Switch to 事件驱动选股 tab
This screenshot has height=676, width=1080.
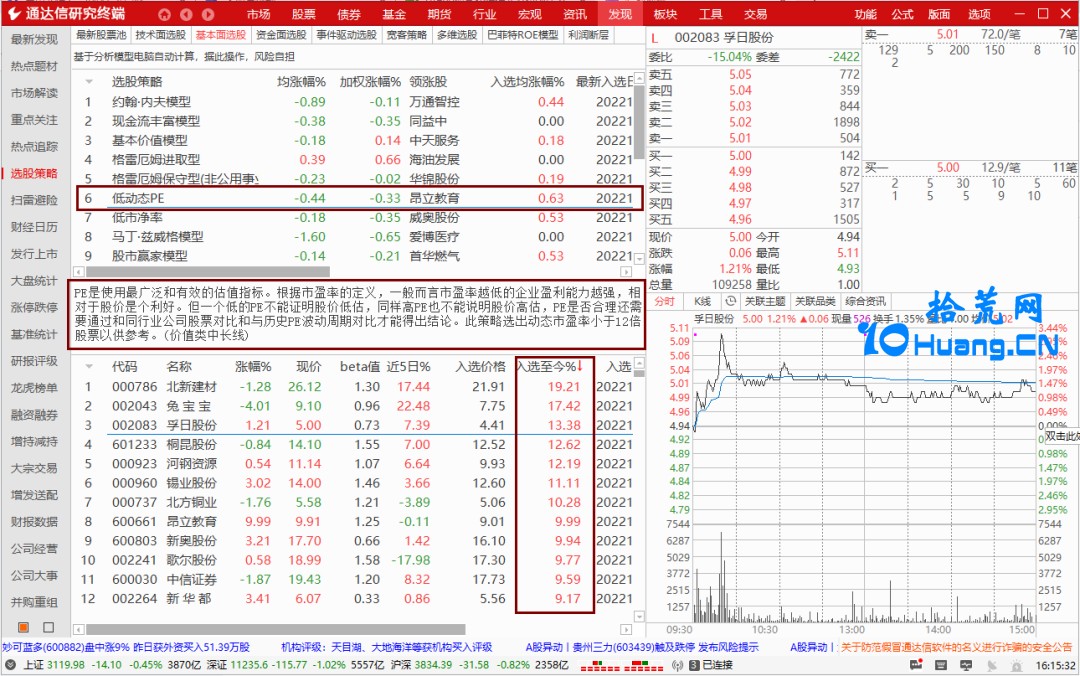click(x=346, y=34)
